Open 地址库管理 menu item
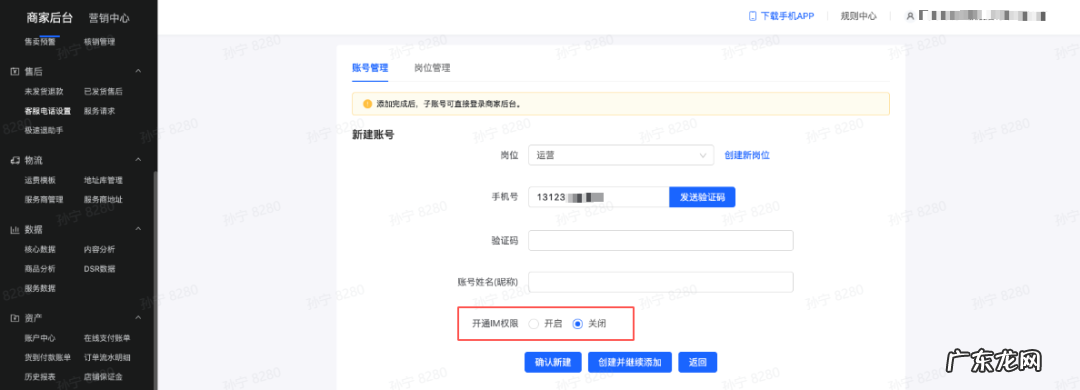This screenshot has width=1080, height=390. click(103, 180)
